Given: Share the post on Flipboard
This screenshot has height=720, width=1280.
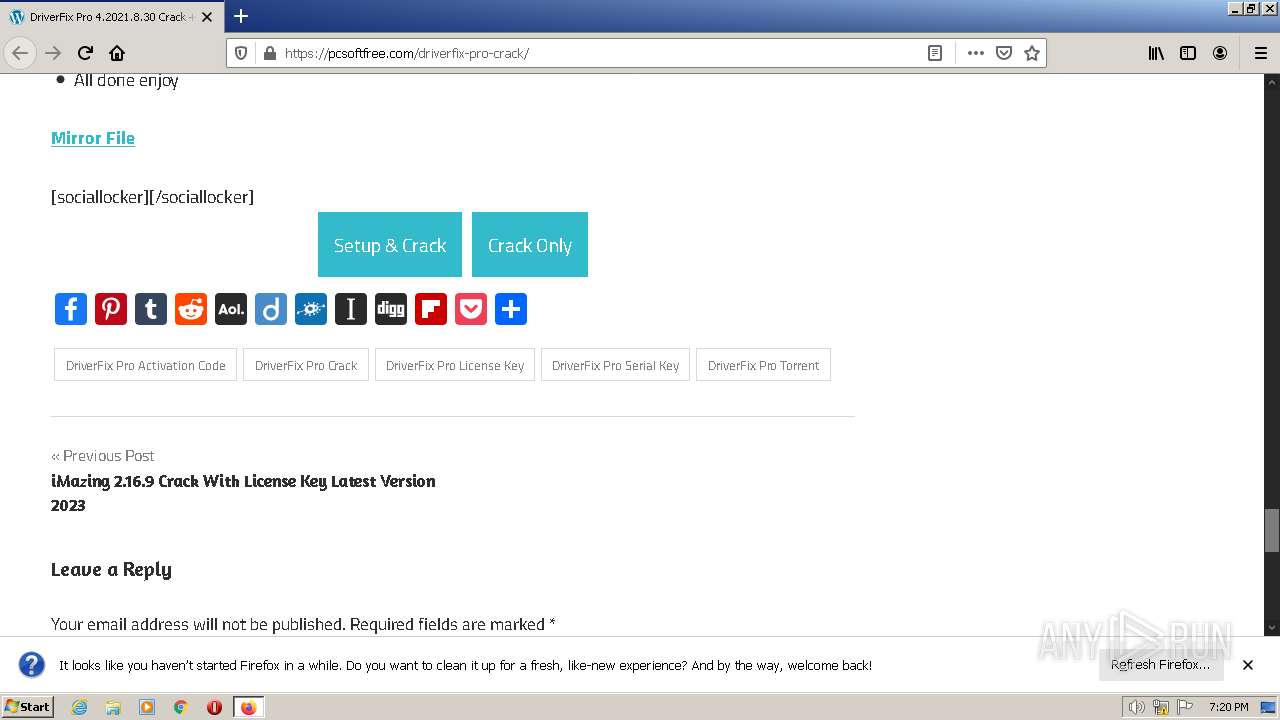Looking at the screenshot, I should [x=431, y=309].
